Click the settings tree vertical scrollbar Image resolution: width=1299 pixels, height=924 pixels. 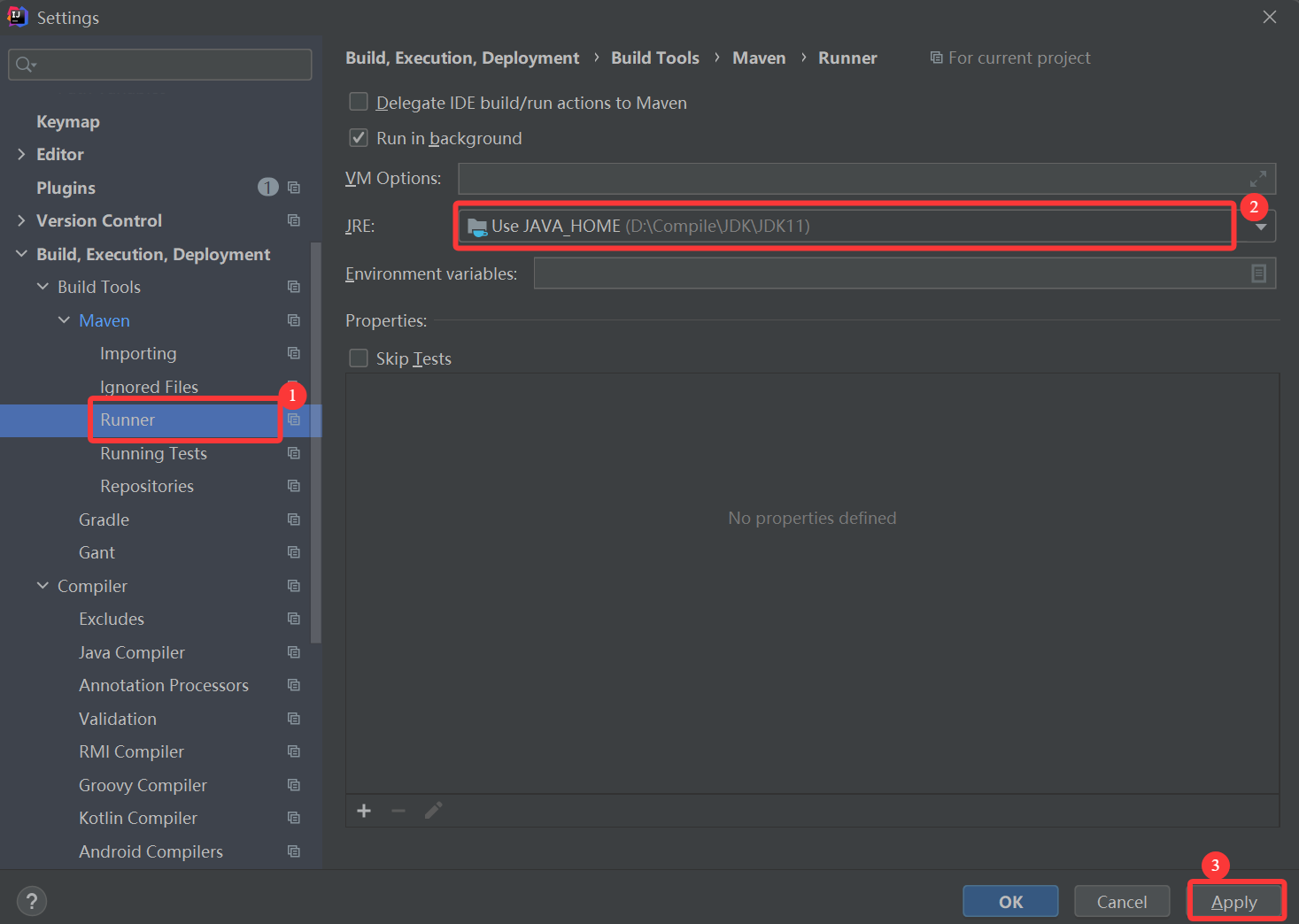[x=316, y=443]
